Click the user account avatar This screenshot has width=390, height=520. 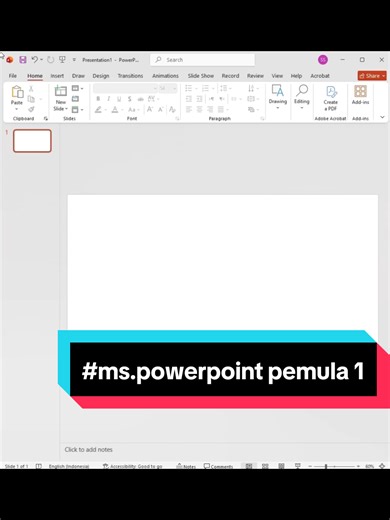point(323,60)
